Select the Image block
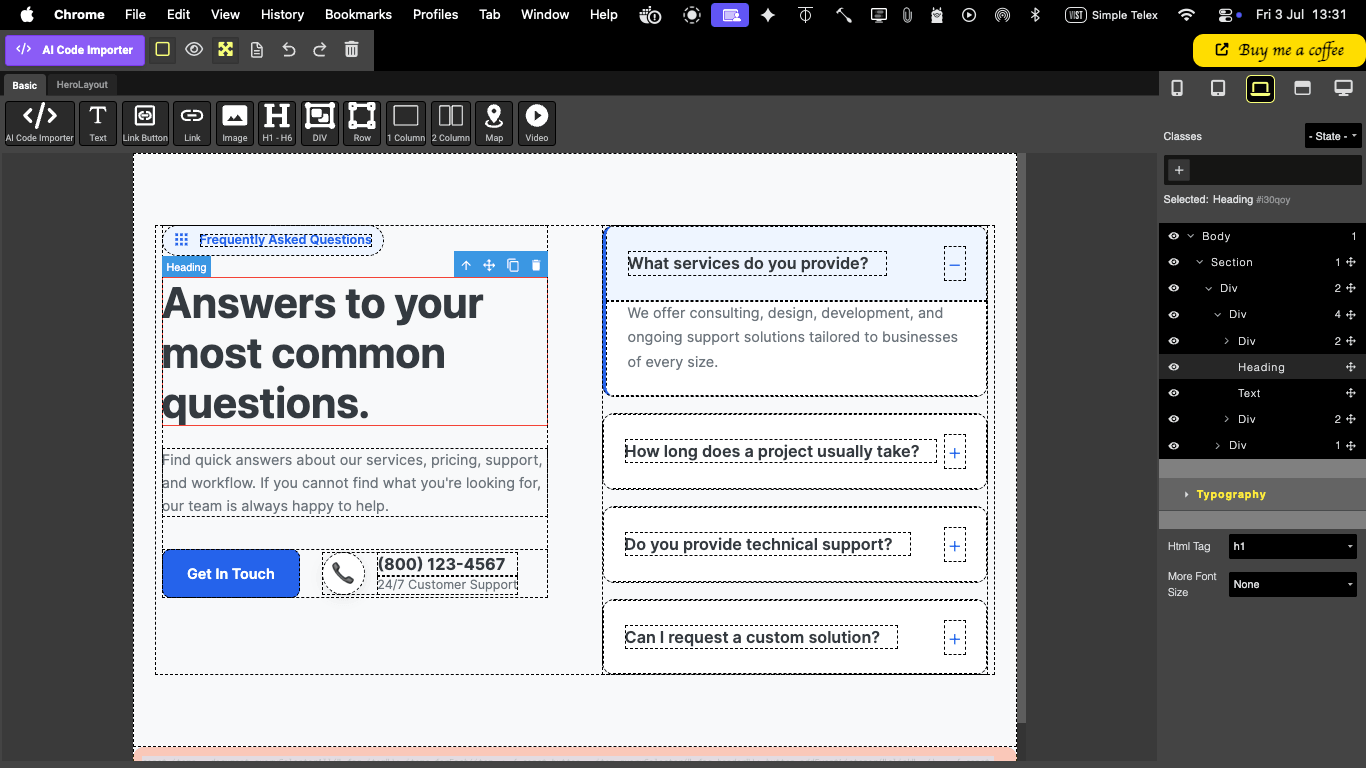1366x768 pixels. [x=235, y=123]
